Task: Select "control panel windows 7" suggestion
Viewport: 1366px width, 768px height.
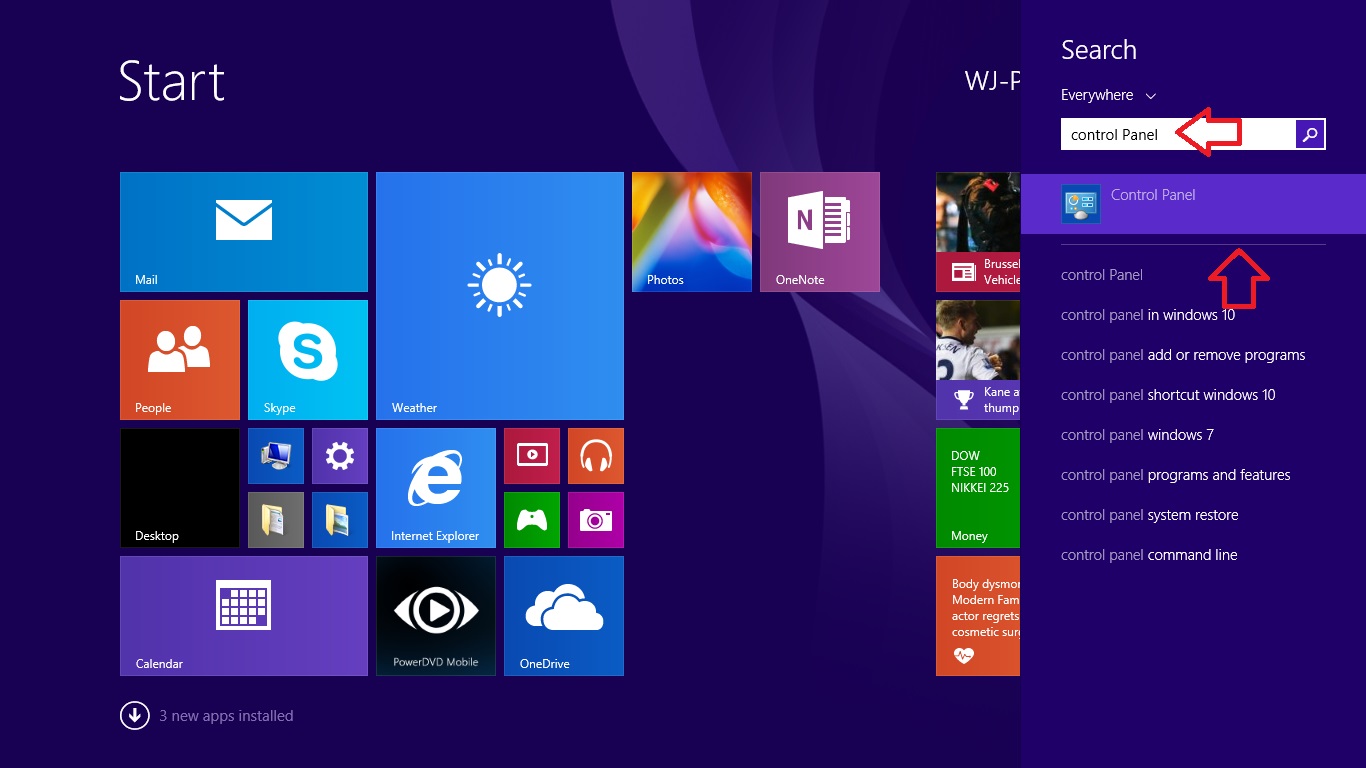Action: click(1137, 435)
